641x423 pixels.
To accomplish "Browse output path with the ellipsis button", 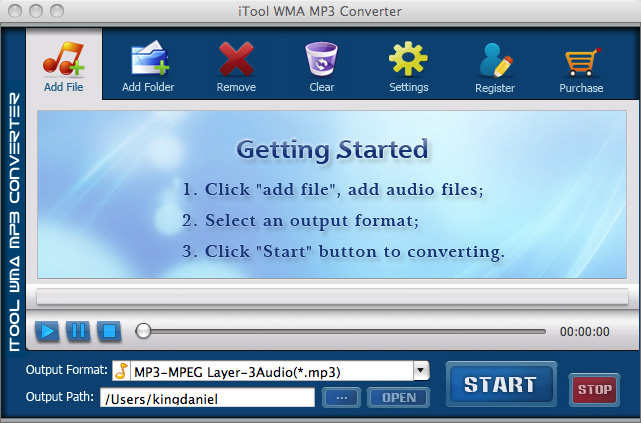I will (x=341, y=397).
